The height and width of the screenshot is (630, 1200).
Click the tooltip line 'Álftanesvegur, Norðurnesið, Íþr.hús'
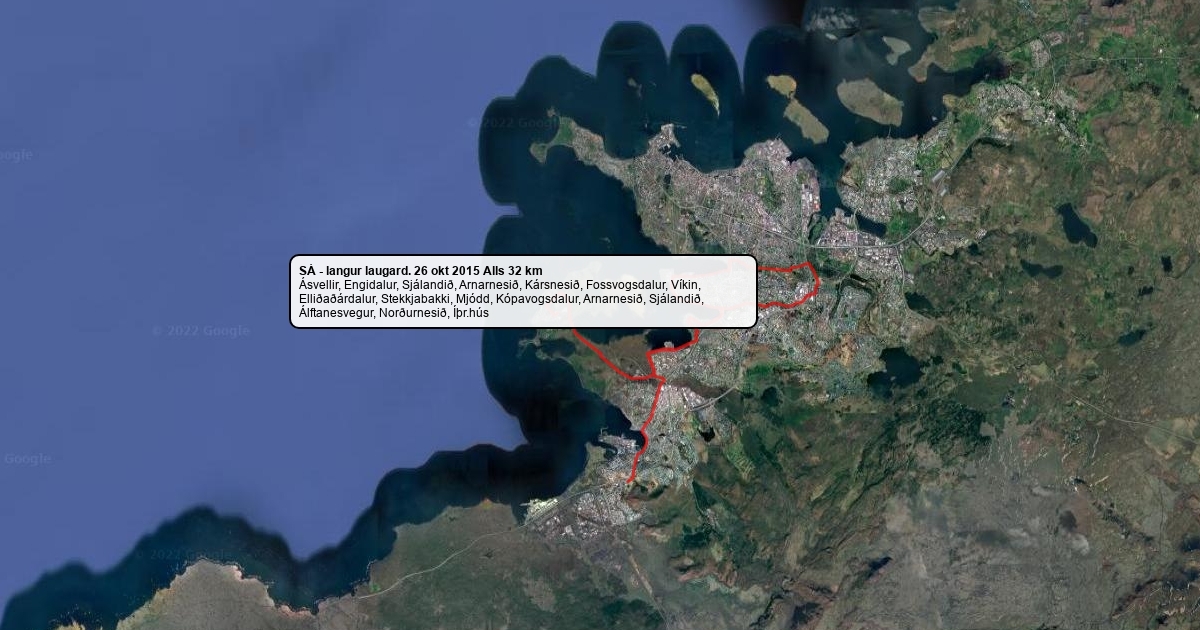394,313
